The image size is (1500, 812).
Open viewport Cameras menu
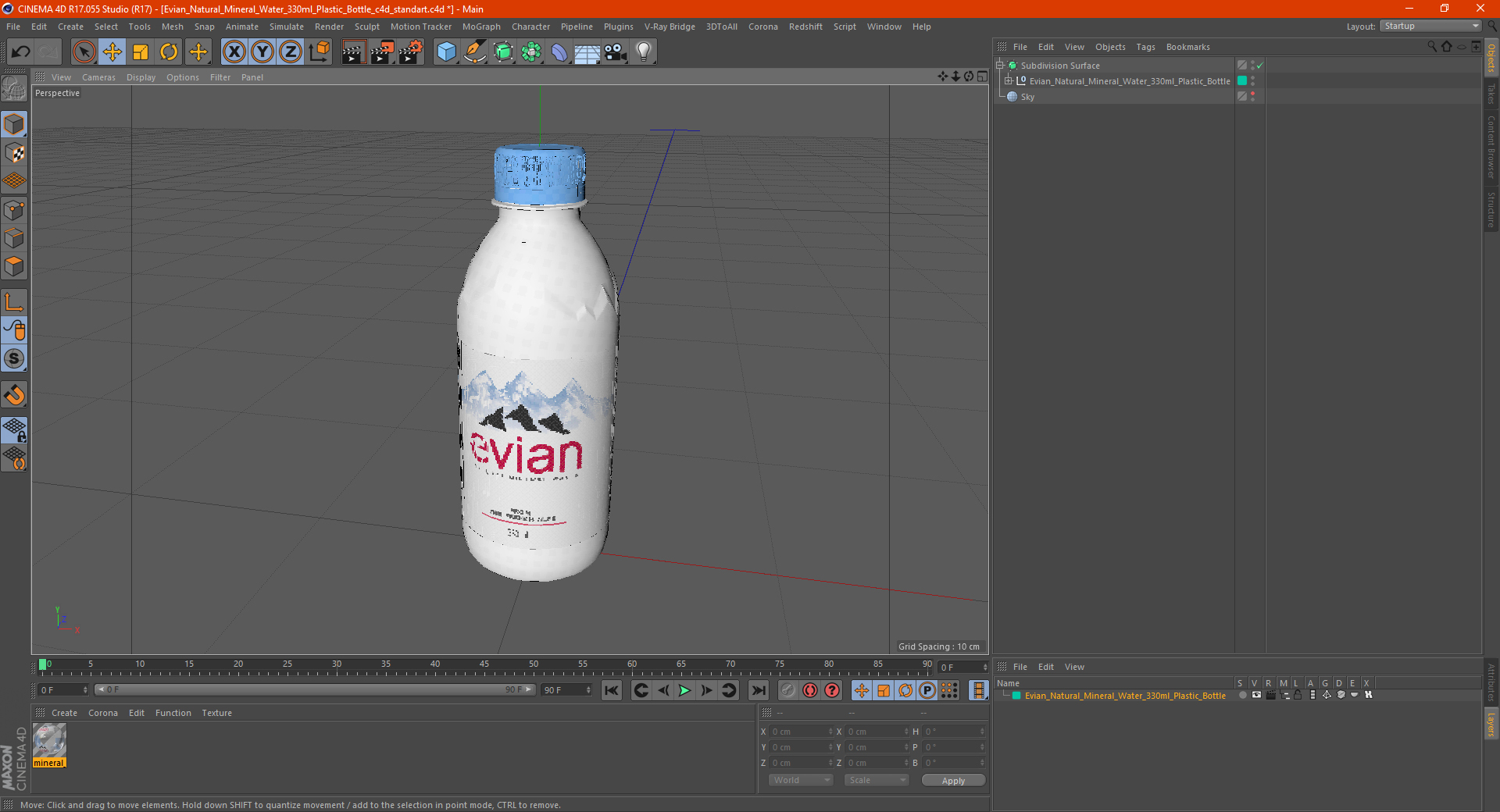(98, 77)
